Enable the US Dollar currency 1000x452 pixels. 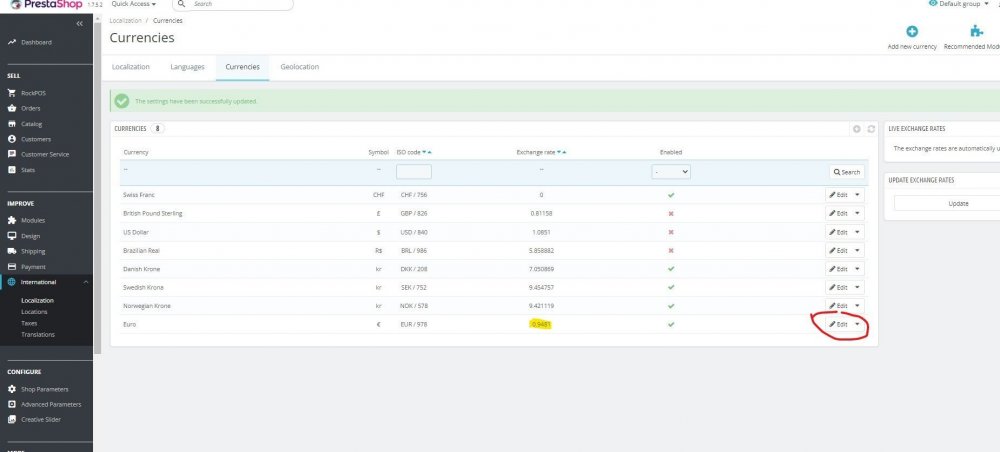tap(671, 232)
